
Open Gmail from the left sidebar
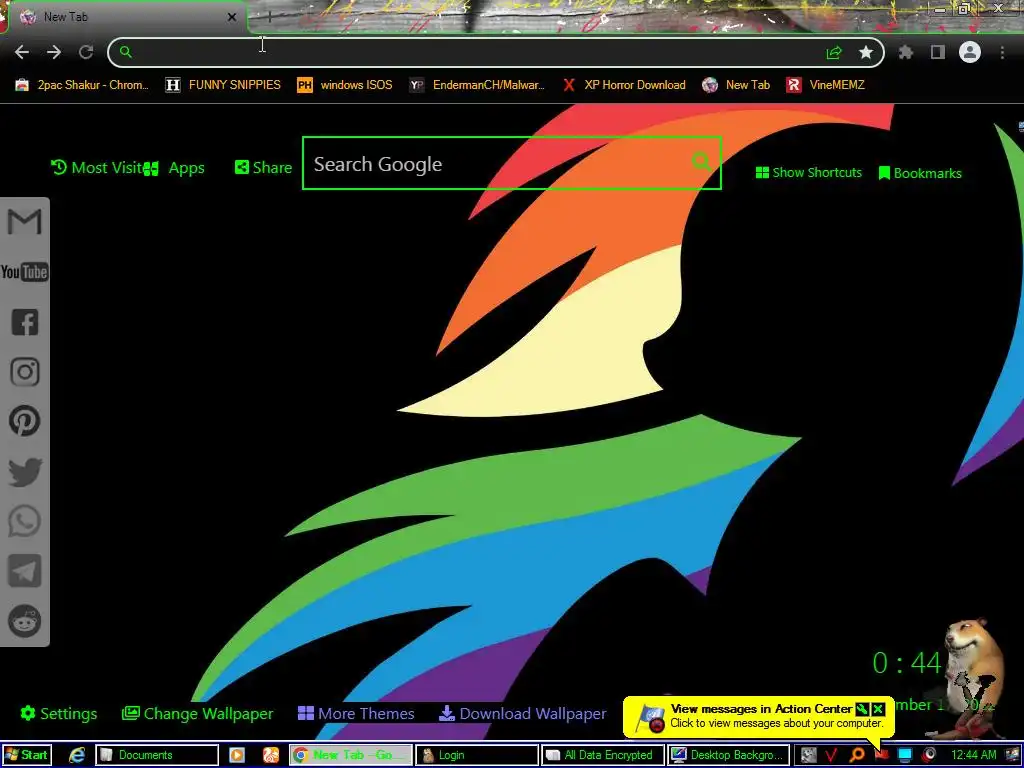click(x=25, y=221)
